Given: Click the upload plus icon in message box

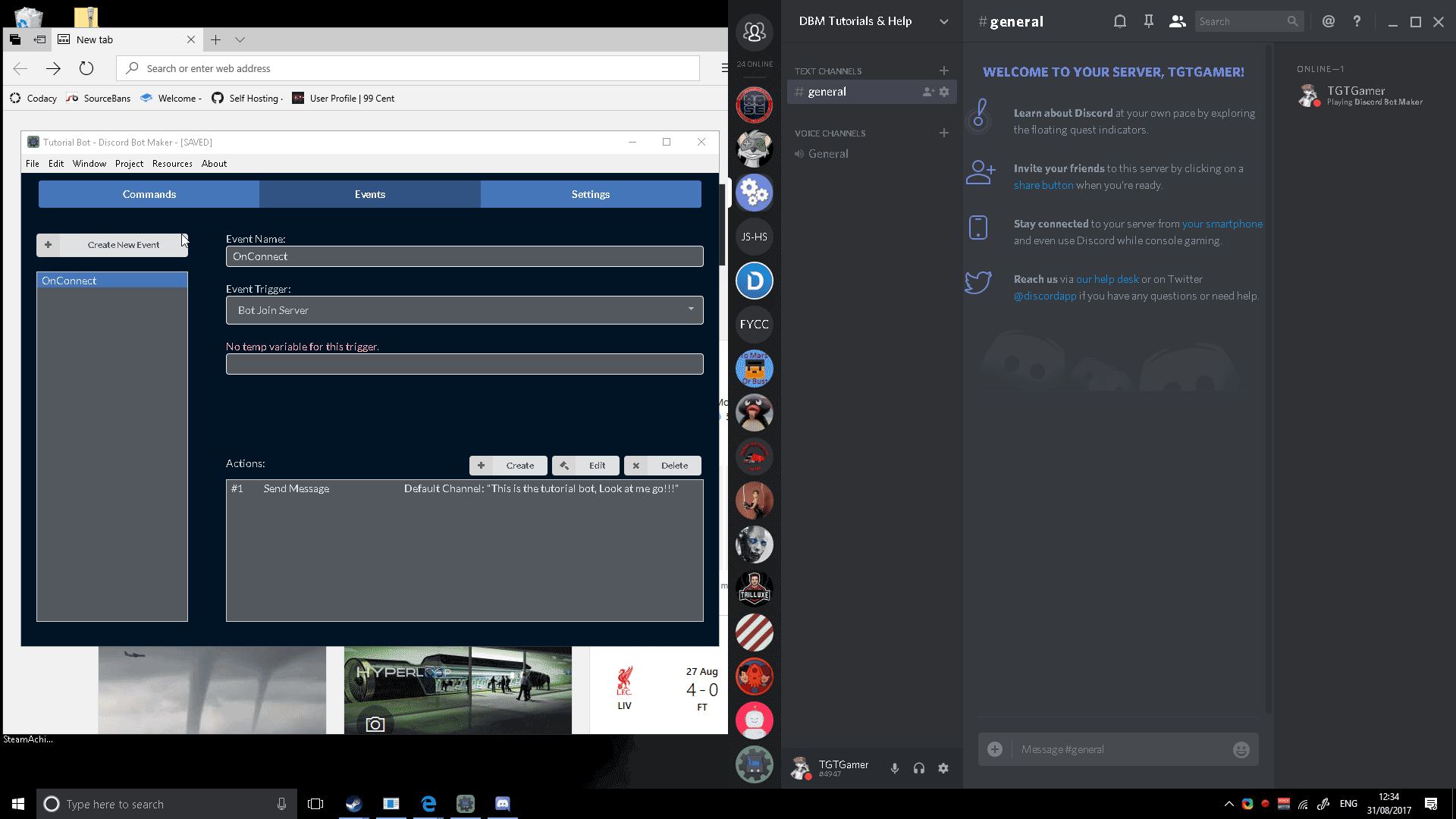Looking at the screenshot, I should click(995, 749).
